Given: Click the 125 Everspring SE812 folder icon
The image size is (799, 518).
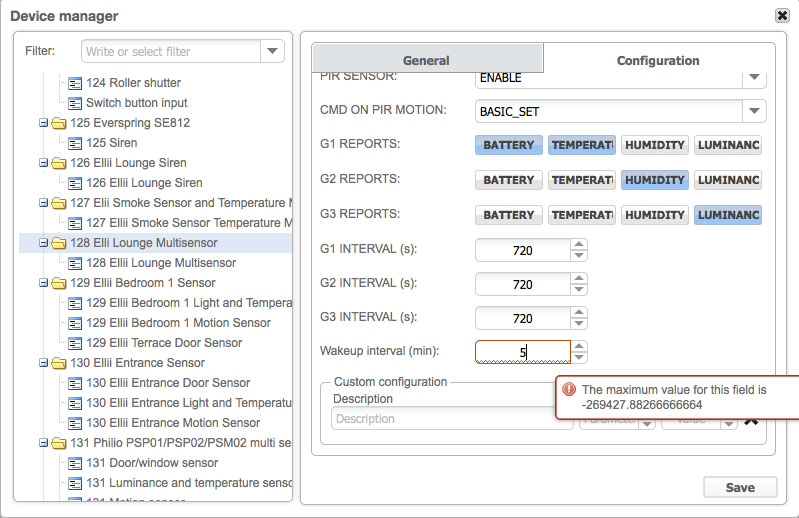Looking at the screenshot, I should [58, 123].
